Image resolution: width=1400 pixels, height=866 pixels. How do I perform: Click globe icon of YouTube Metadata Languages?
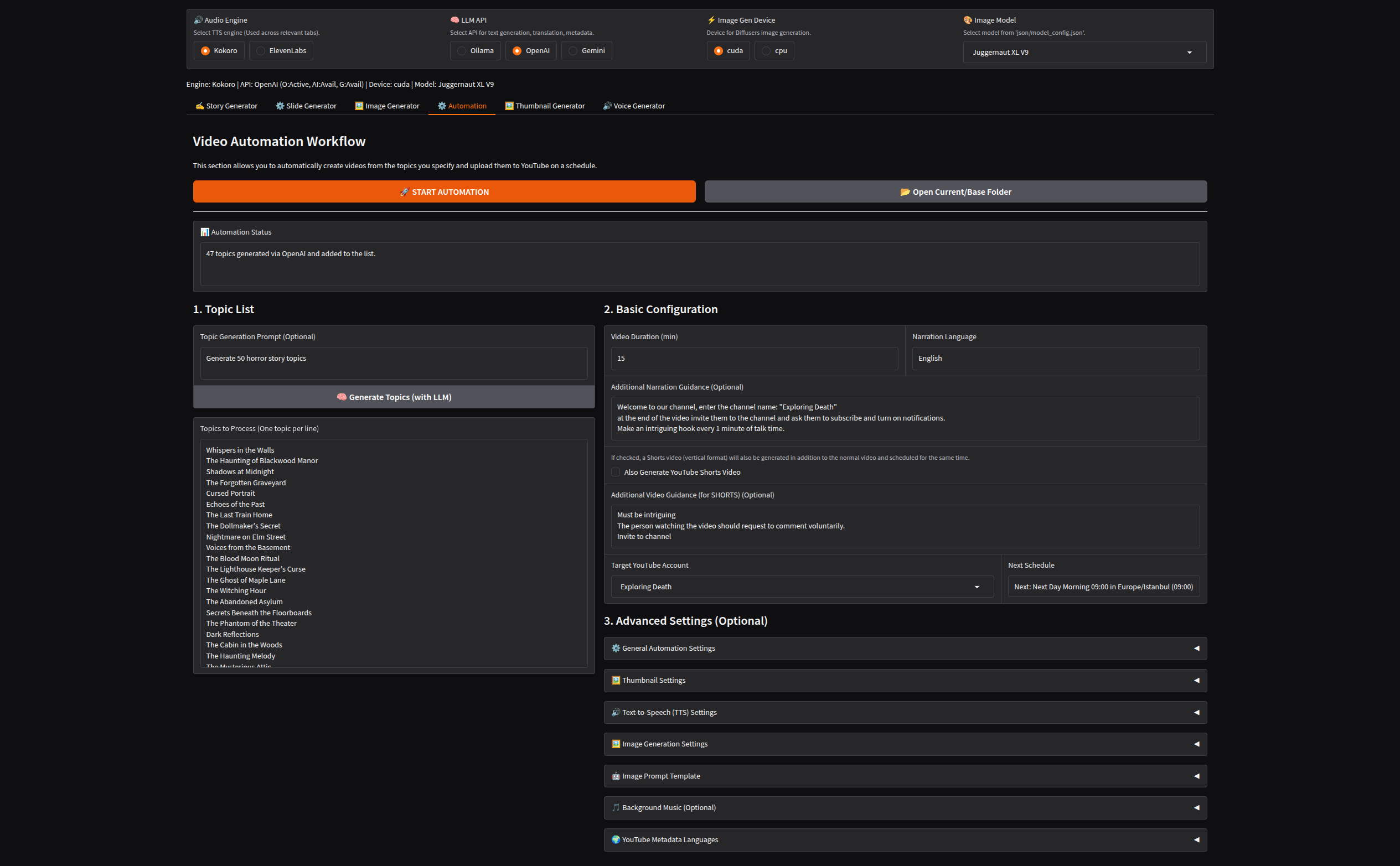pos(616,839)
